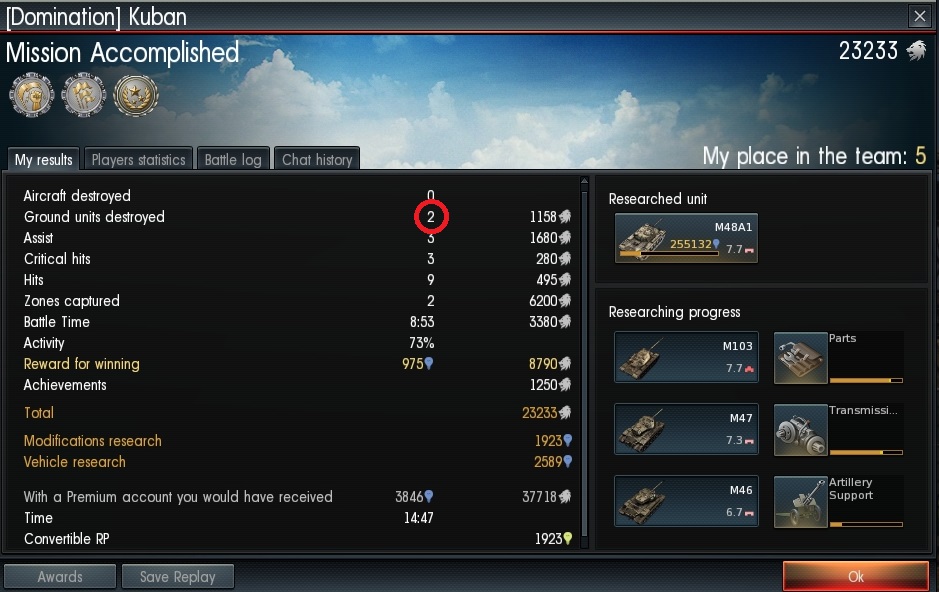Viewport: 939px width, 592px height.
Task: Confirm with the red Ok button
Action: pos(856,576)
